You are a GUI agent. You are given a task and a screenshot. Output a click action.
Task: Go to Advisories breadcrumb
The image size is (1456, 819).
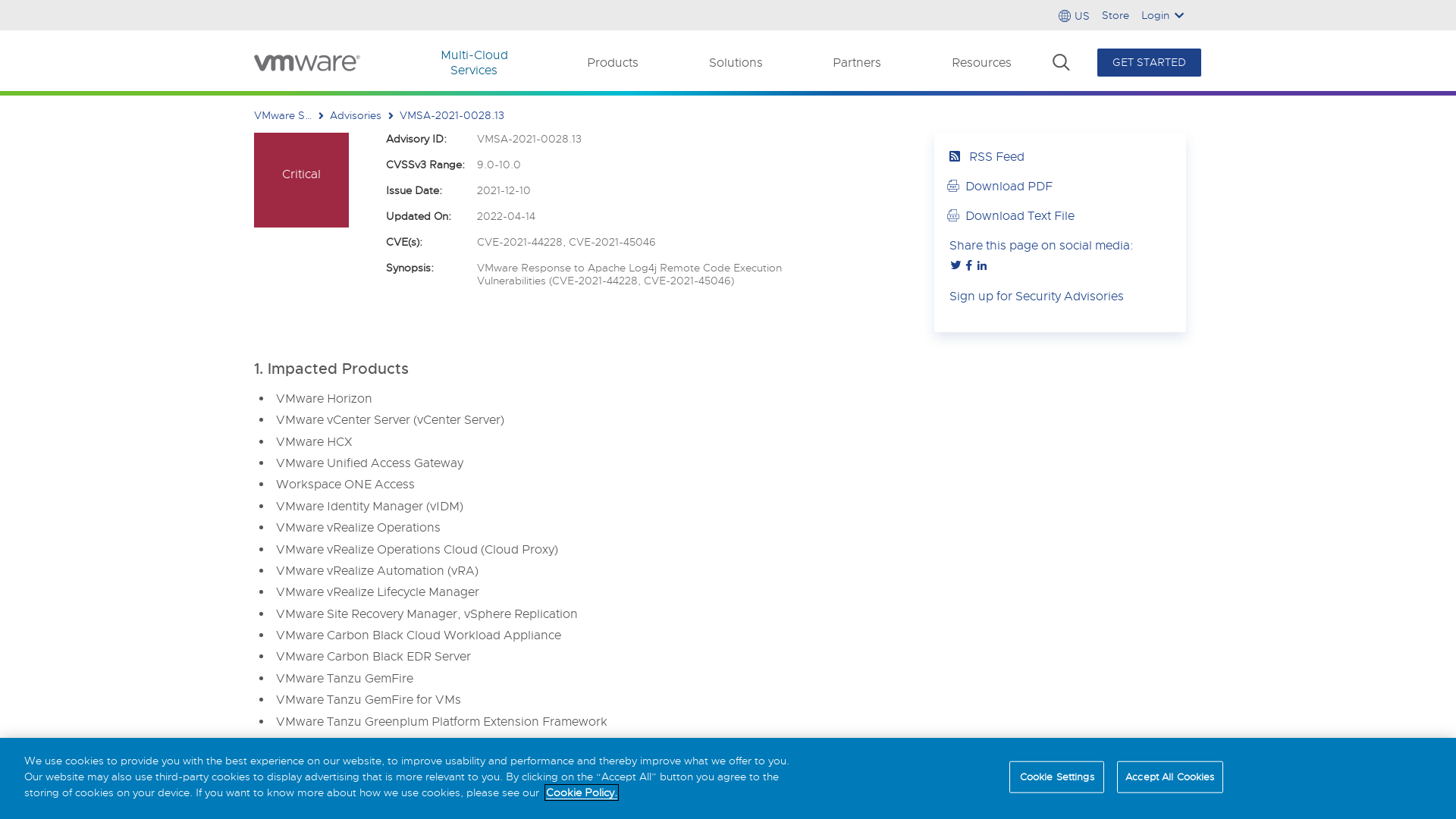point(356,115)
